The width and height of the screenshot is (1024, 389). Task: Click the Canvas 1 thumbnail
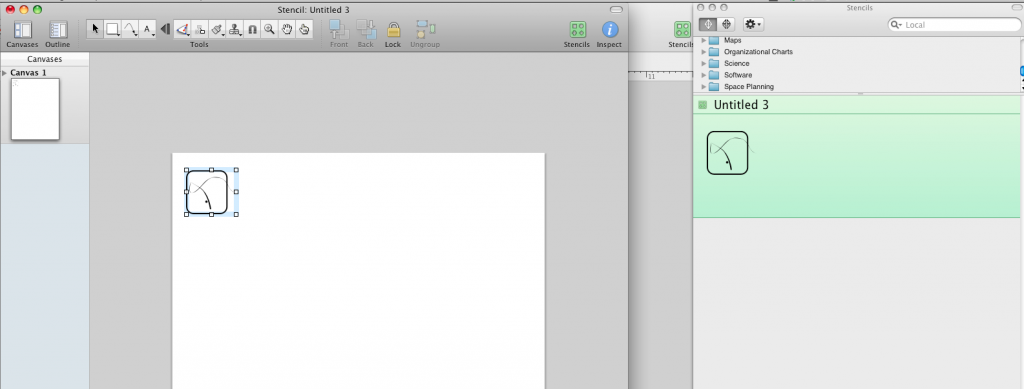click(35, 109)
